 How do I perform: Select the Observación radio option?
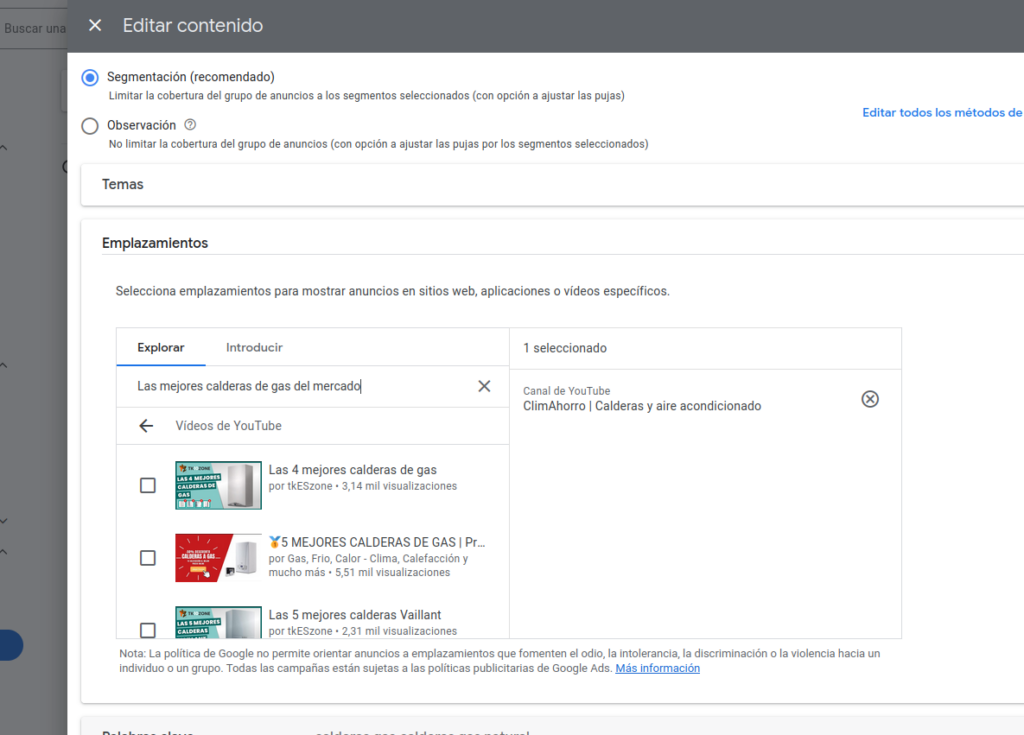click(90, 126)
